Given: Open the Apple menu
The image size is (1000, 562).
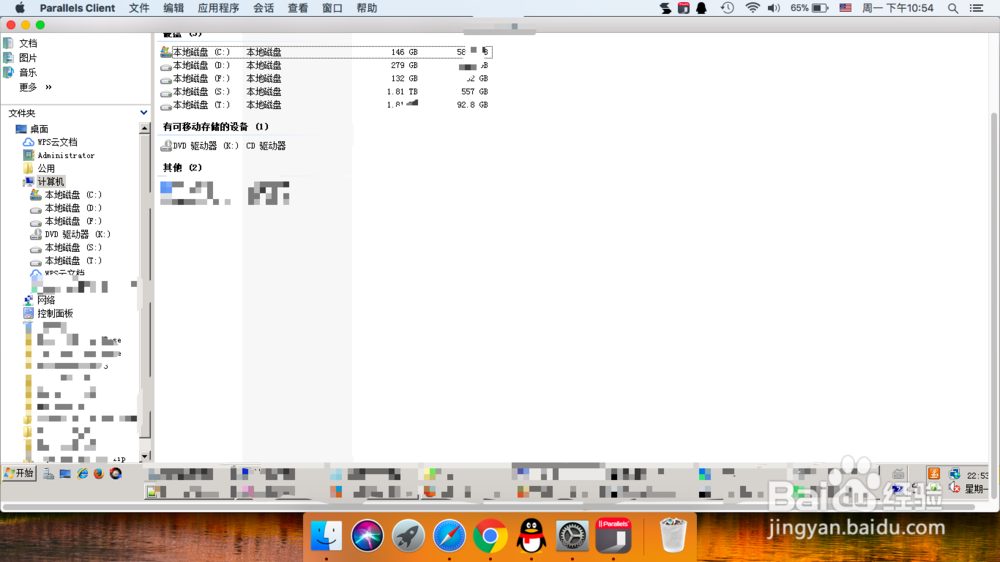Looking at the screenshot, I should pyautogui.click(x=20, y=8).
